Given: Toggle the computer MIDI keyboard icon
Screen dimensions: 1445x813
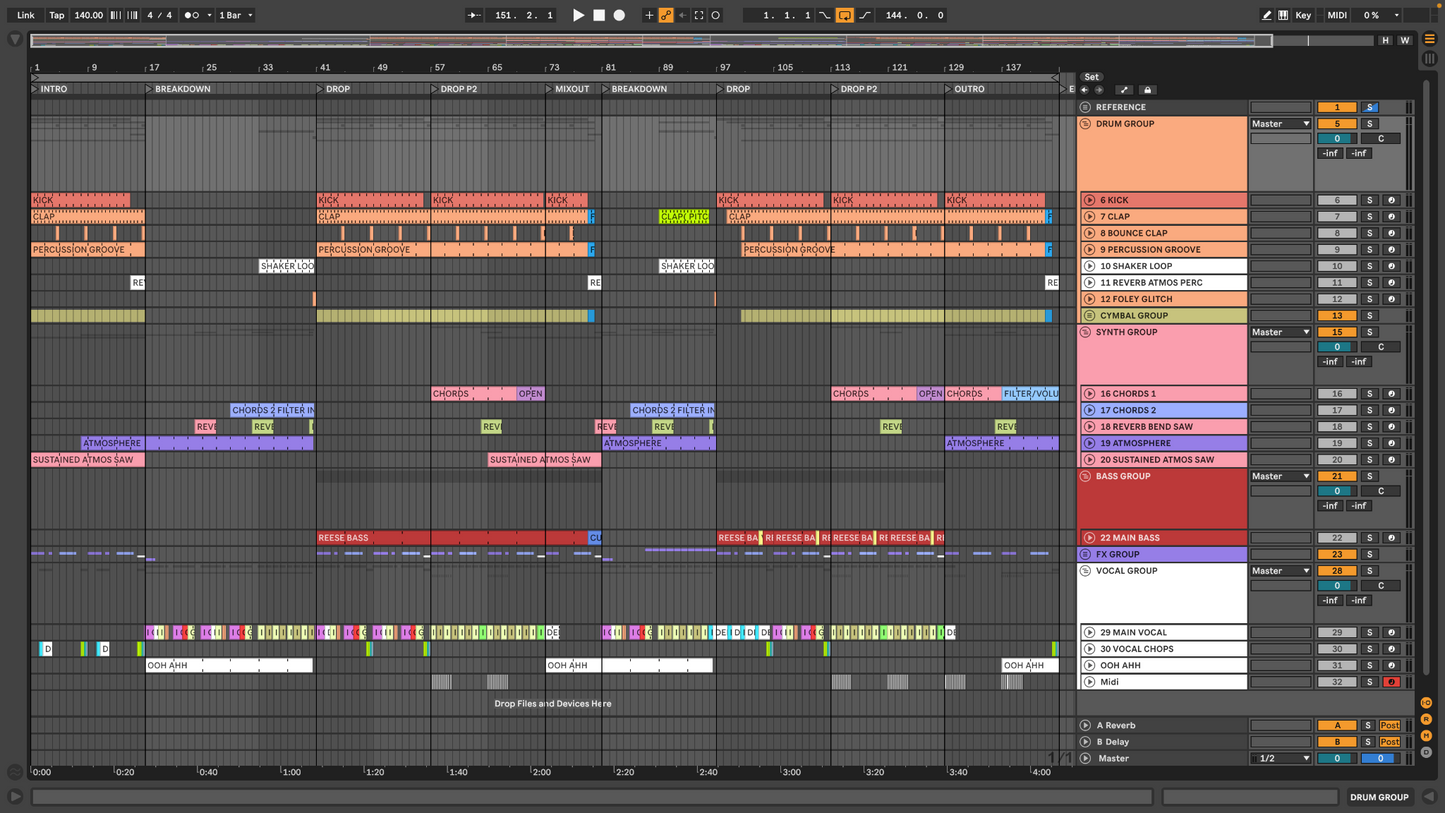Looking at the screenshot, I should tap(1283, 15).
